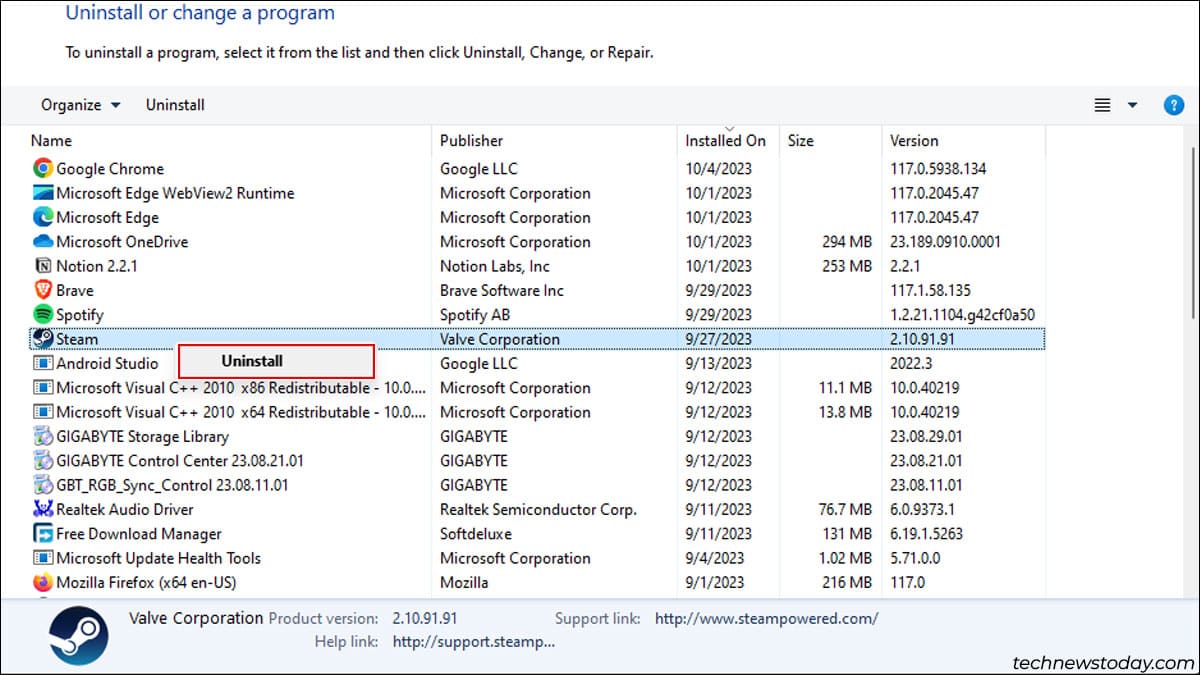Viewport: 1200px width, 675px height.
Task: Open the support.steamp... help link
Action: coord(474,641)
